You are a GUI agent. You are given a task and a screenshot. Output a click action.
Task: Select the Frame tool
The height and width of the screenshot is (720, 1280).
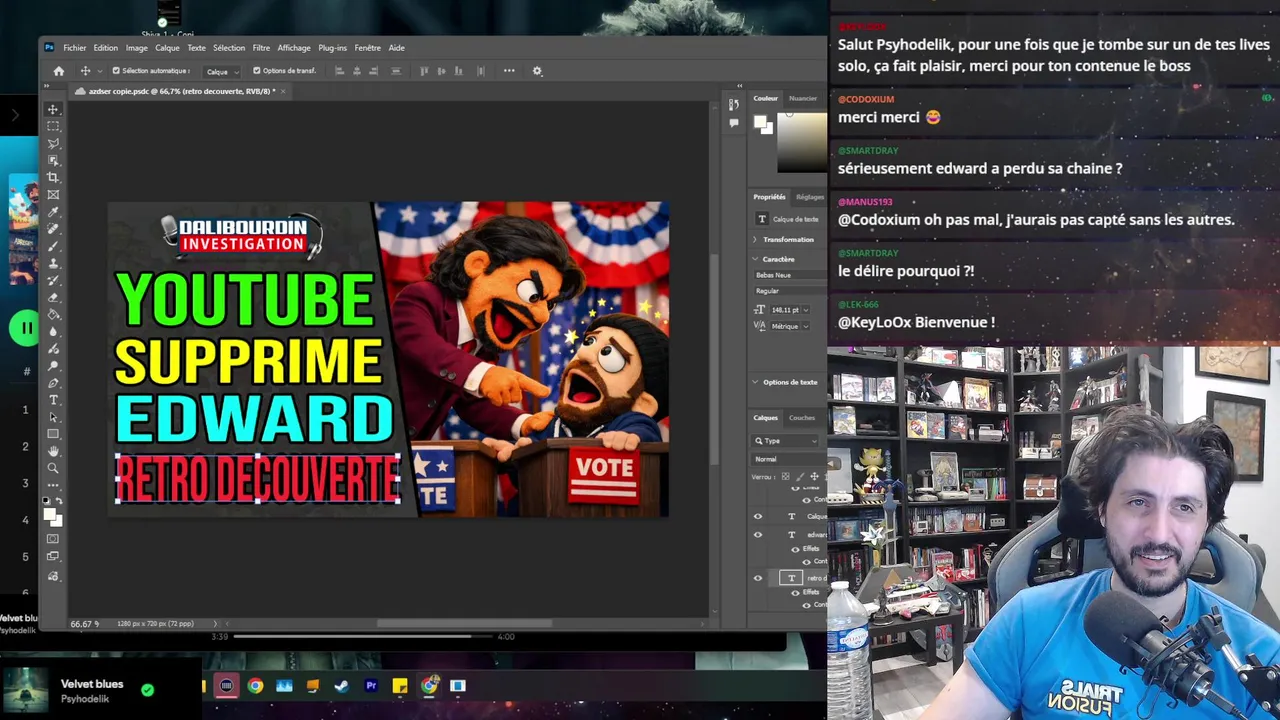[53, 194]
